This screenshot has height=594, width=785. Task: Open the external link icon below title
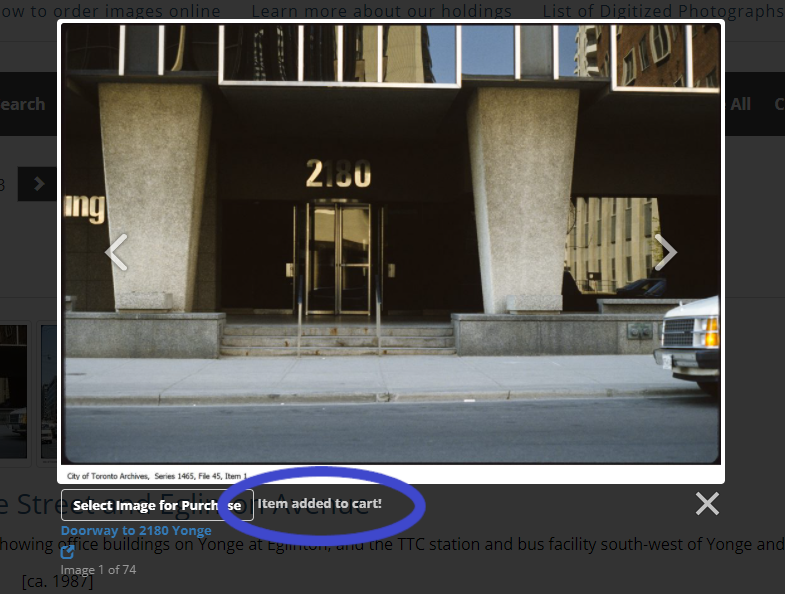[67, 552]
